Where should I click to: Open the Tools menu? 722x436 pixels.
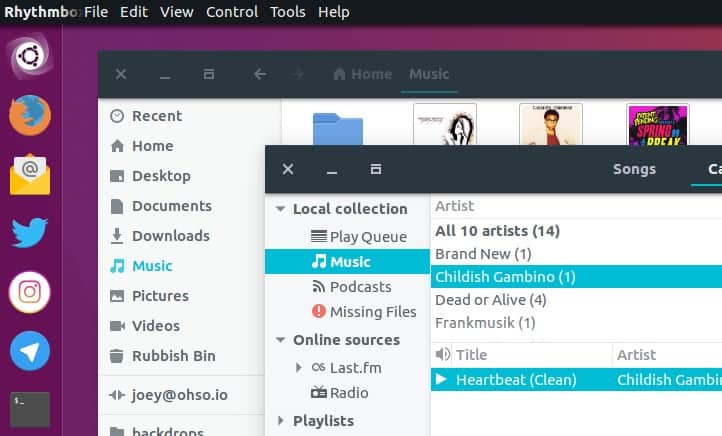click(288, 12)
